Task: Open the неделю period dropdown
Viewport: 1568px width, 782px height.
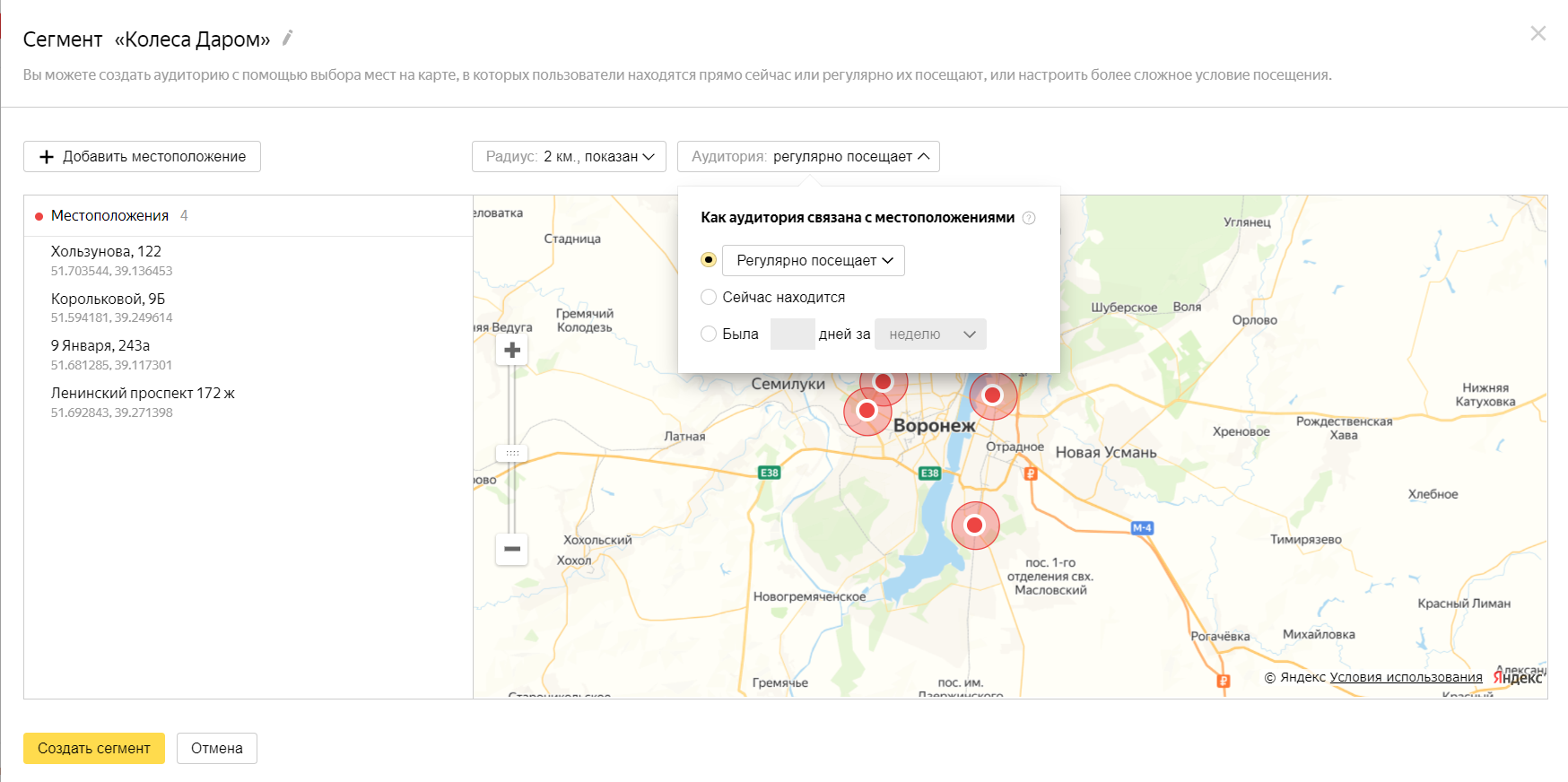Action: point(930,335)
